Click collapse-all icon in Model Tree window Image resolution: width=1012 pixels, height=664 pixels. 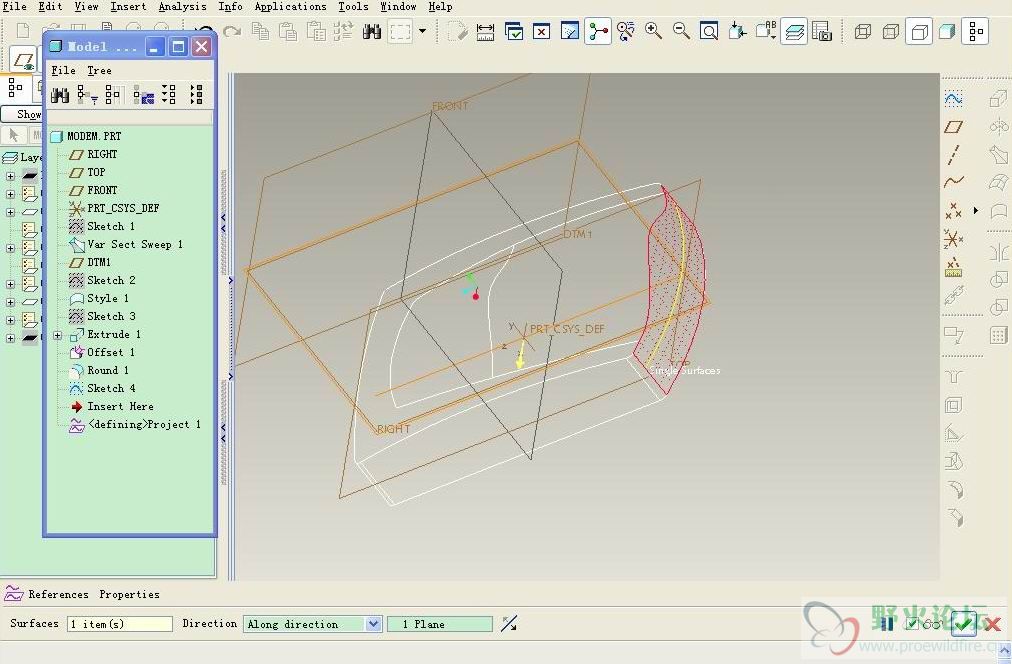197,94
